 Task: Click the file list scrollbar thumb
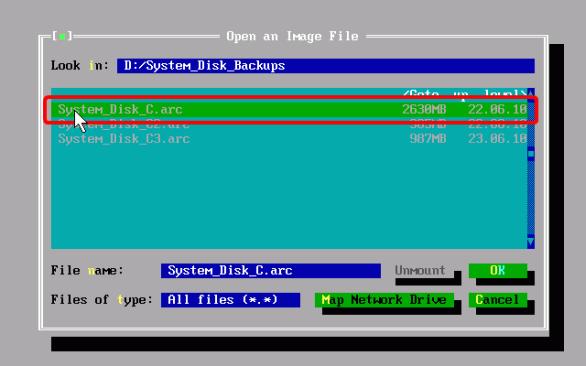tap(531, 154)
